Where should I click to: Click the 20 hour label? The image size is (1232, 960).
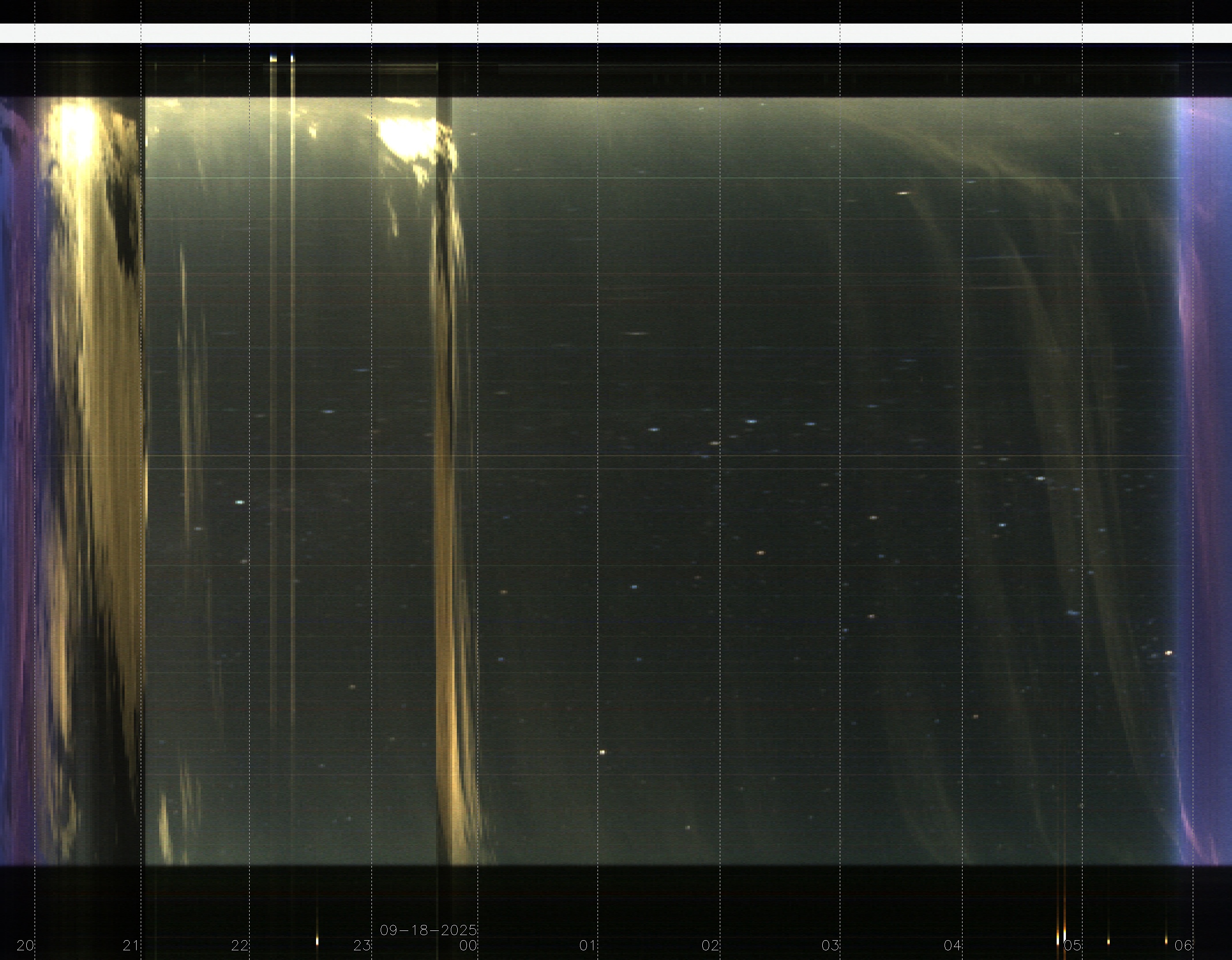pos(25,945)
